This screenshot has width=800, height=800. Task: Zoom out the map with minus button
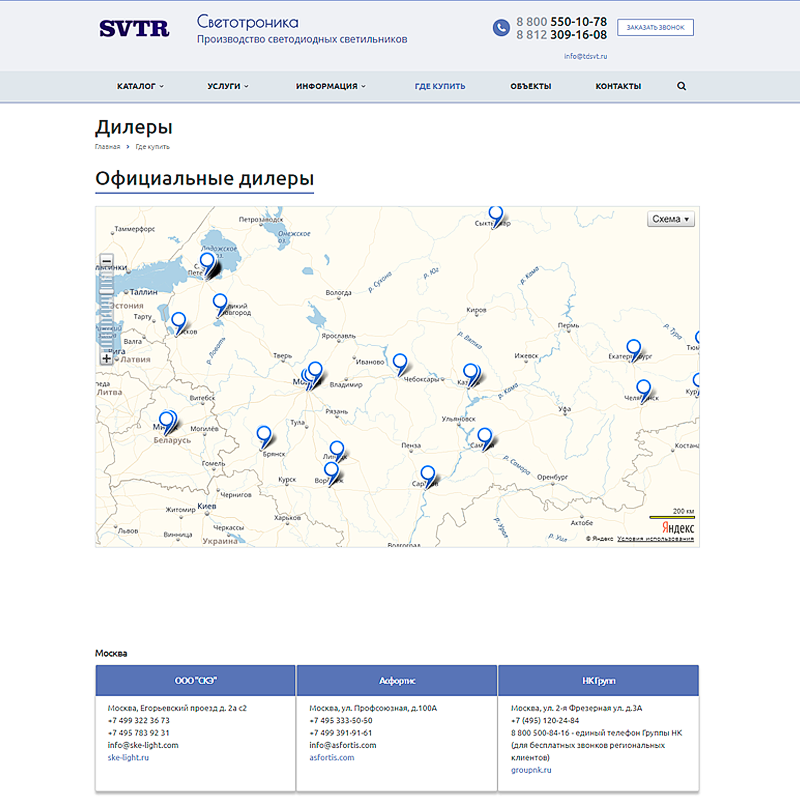point(106,261)
